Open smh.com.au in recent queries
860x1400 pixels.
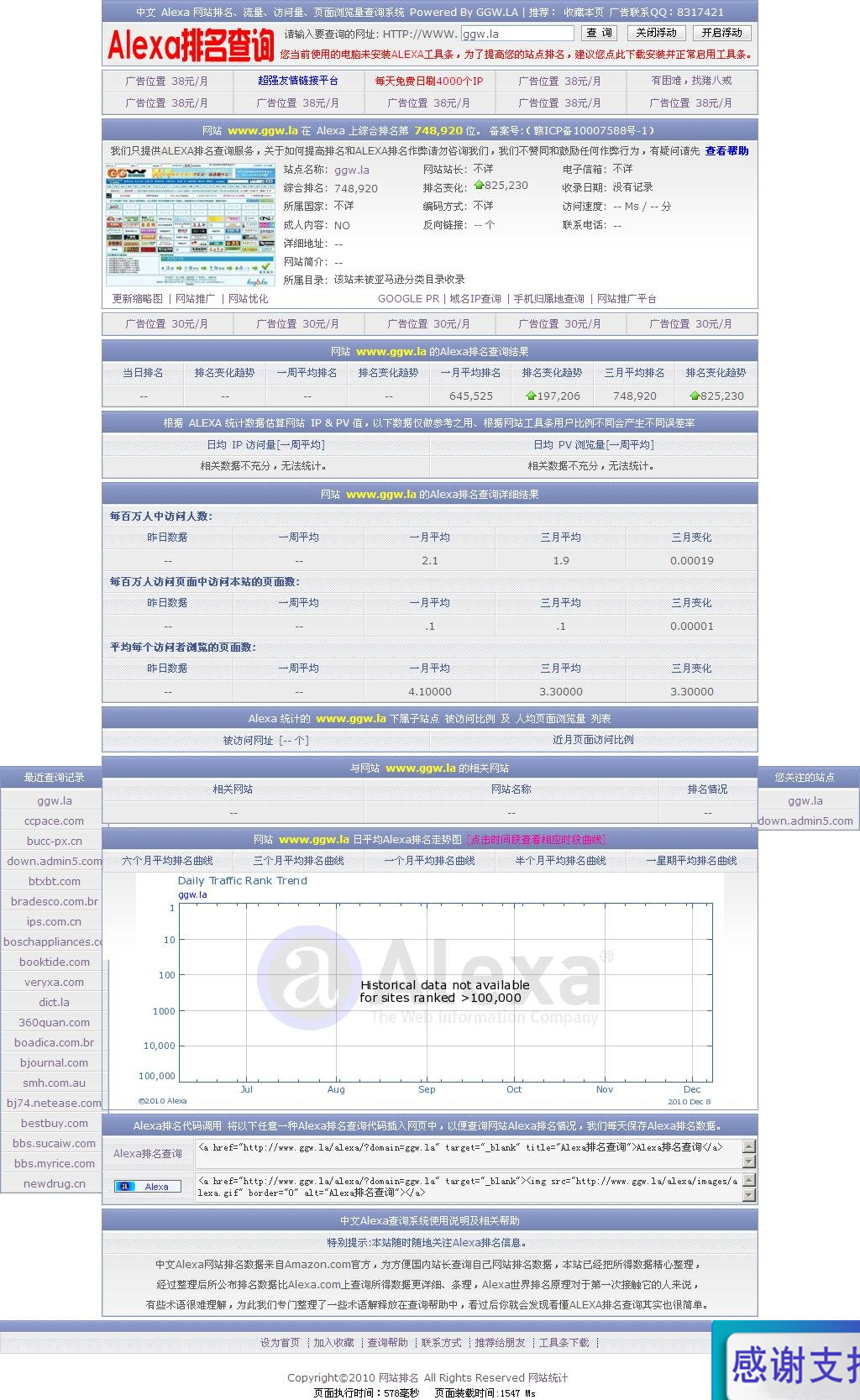pyautogui.click(x=55, y=1083)
